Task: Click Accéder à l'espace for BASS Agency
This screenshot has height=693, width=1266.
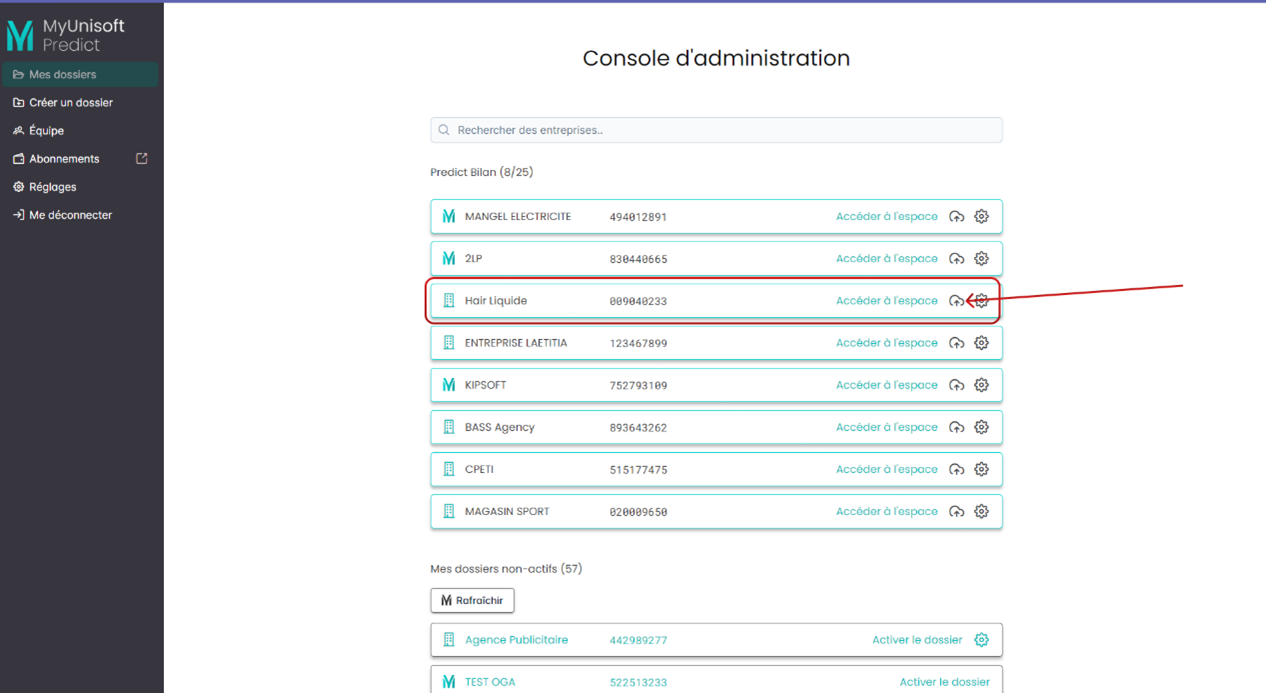Action: coord(887,427)
